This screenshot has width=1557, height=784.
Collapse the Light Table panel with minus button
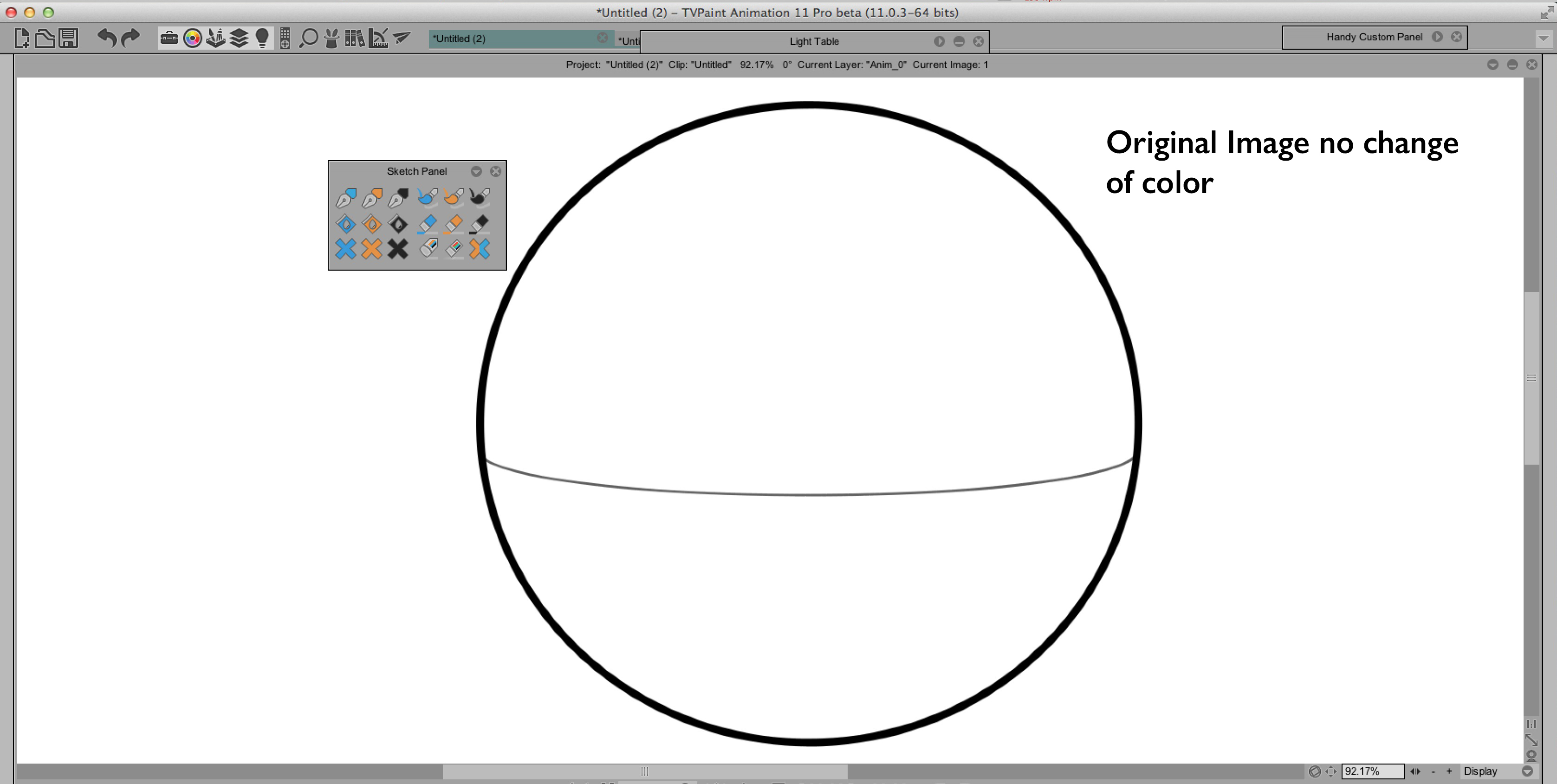959,41
